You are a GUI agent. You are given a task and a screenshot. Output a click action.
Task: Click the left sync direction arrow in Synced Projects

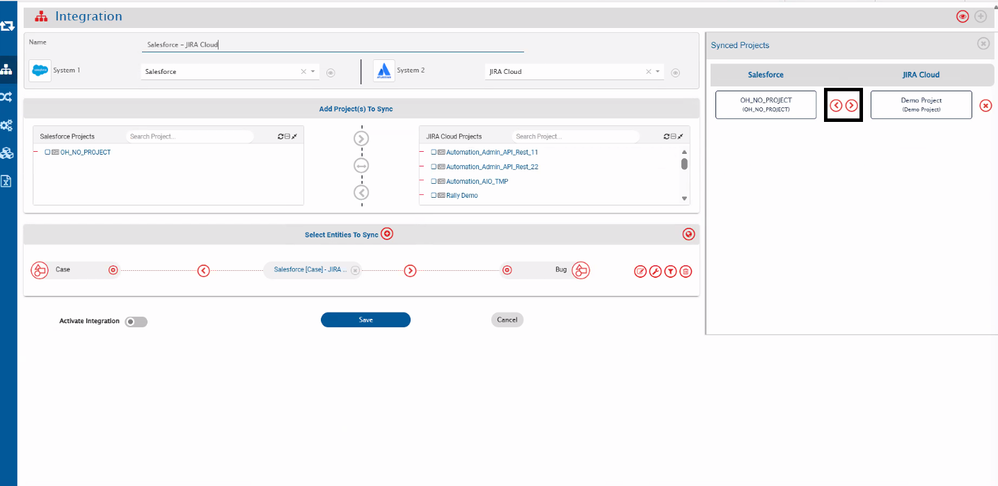coord(836,106)
